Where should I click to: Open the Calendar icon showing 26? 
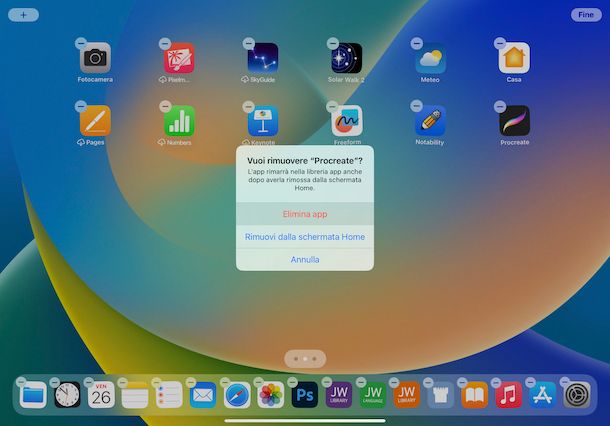[101, 395]
